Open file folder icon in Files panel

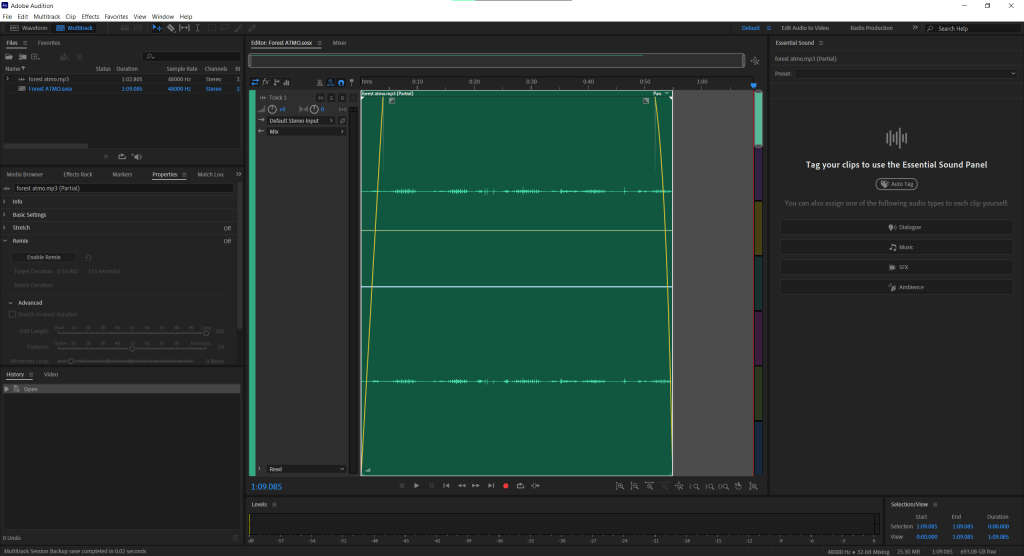[10, 57]
